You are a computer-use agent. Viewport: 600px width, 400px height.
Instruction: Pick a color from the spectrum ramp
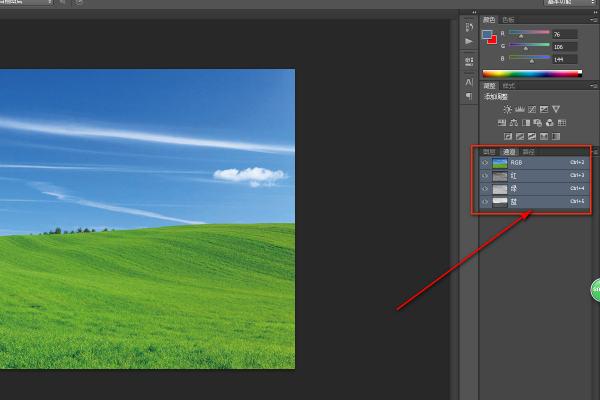[x=532, y=74]
